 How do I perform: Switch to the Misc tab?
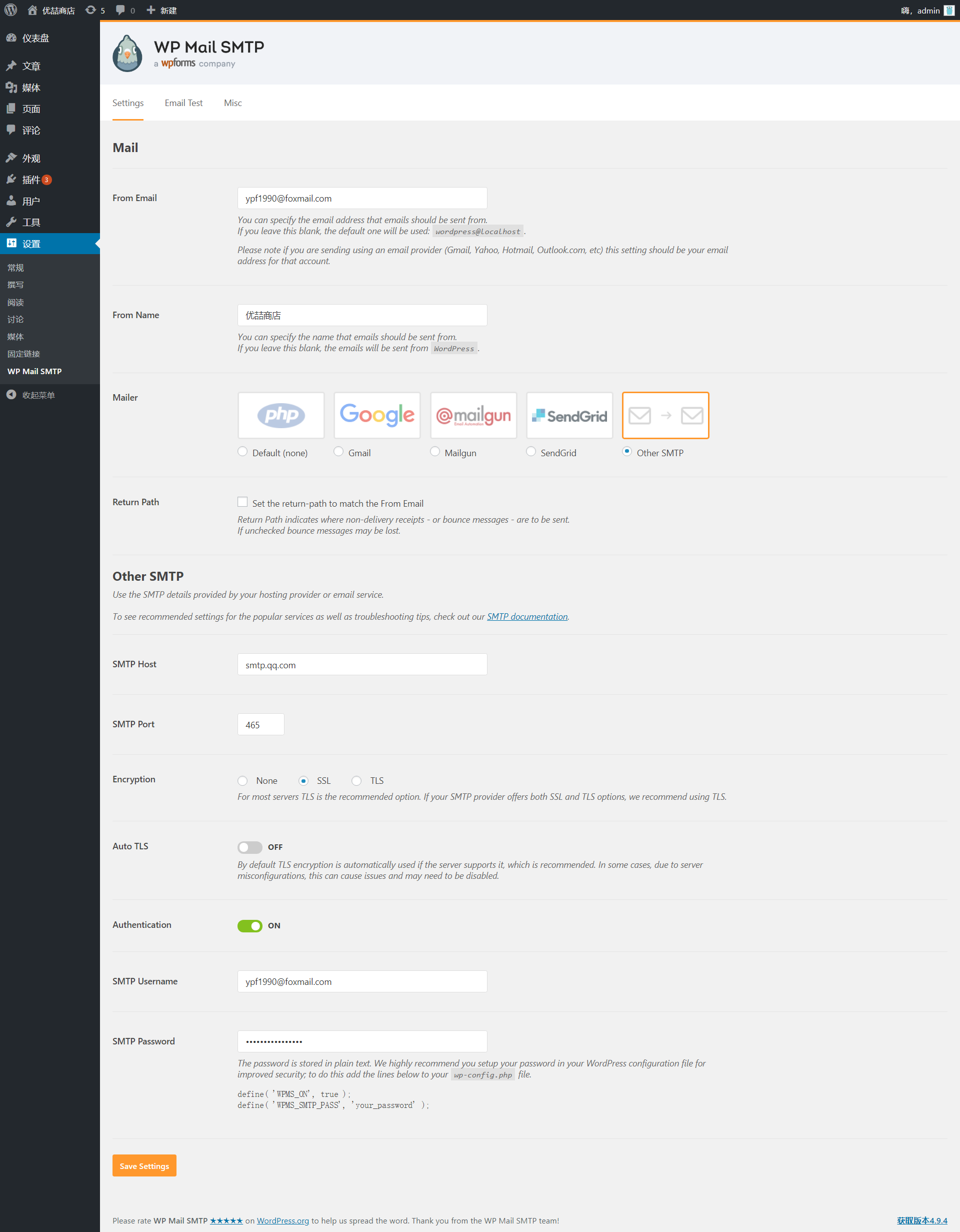(233, 103)
